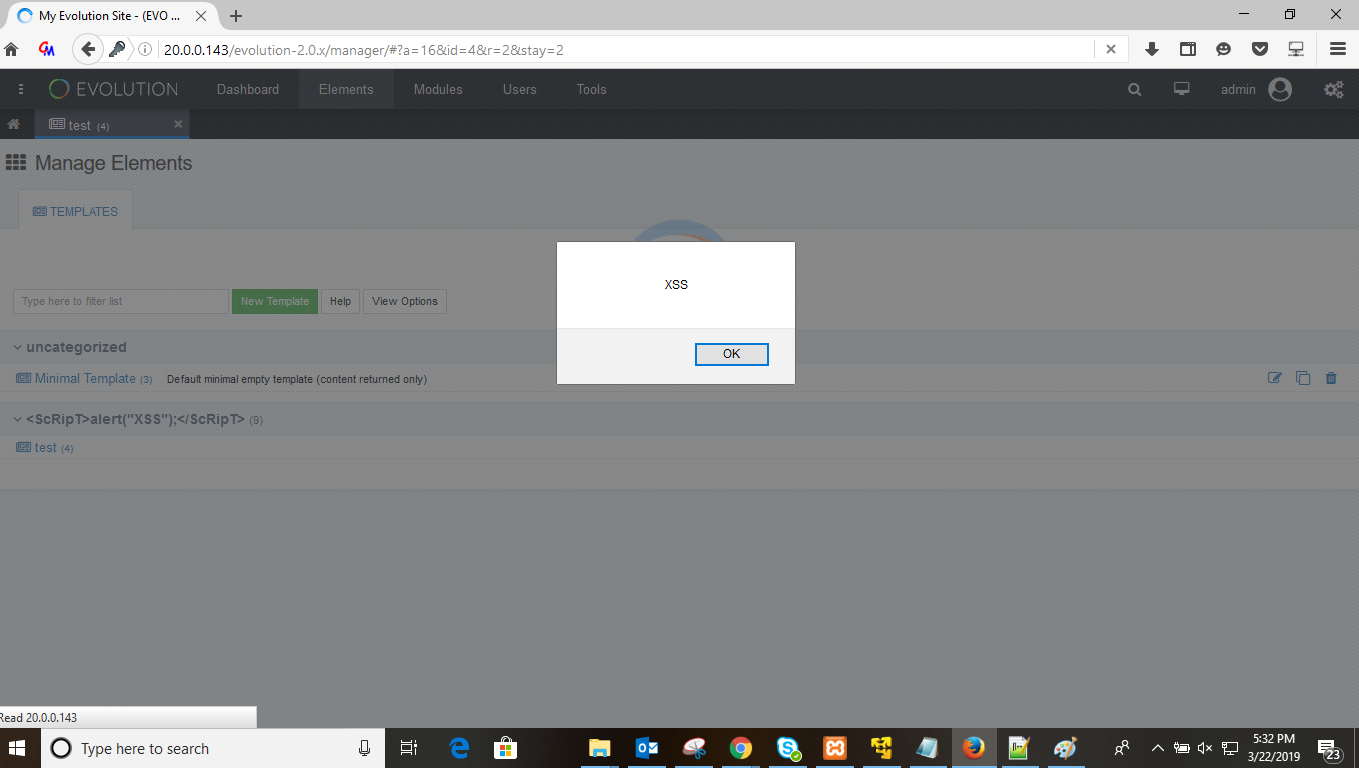
Task: Edit Minimal Template with the pencil icon
Action: pos(1274,378)
